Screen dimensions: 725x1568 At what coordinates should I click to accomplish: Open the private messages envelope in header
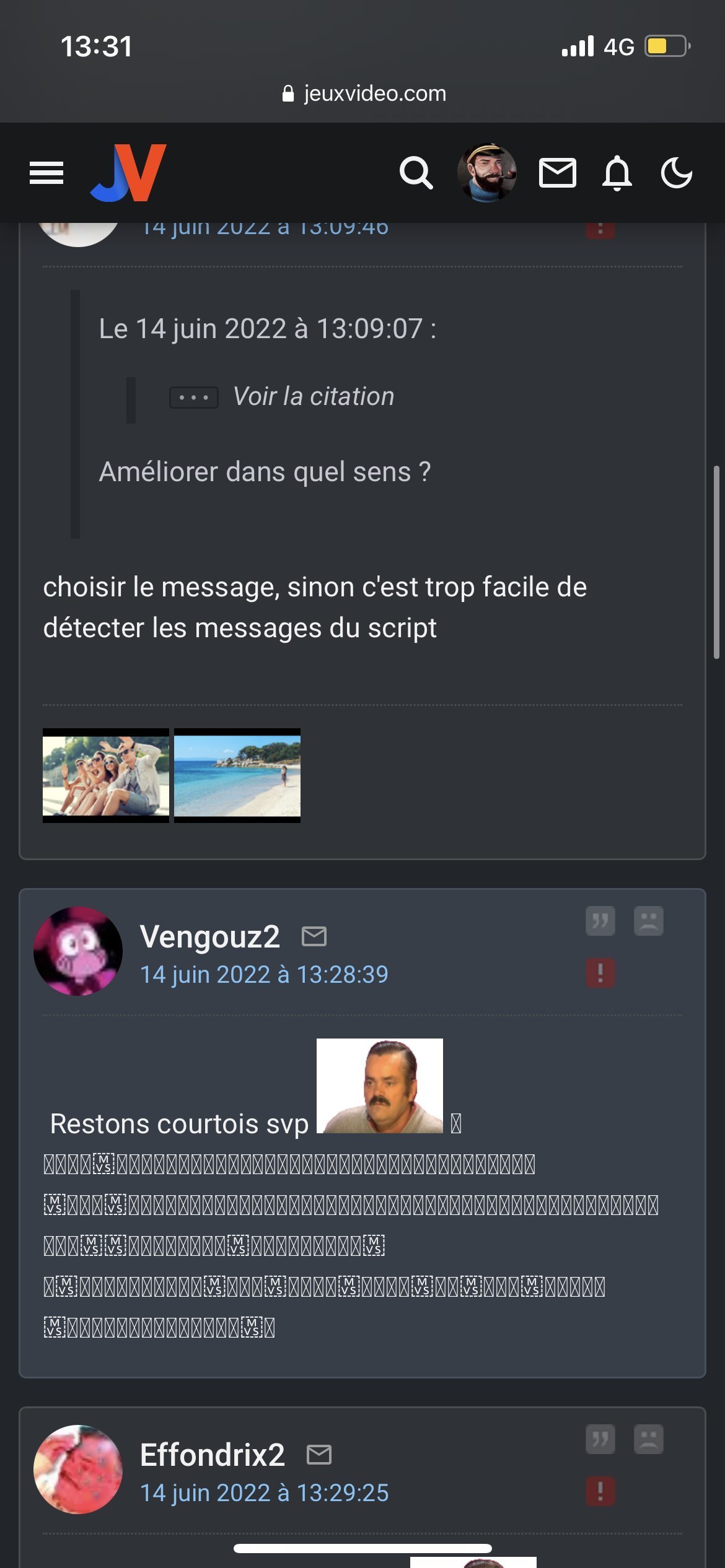pos(557,173)
